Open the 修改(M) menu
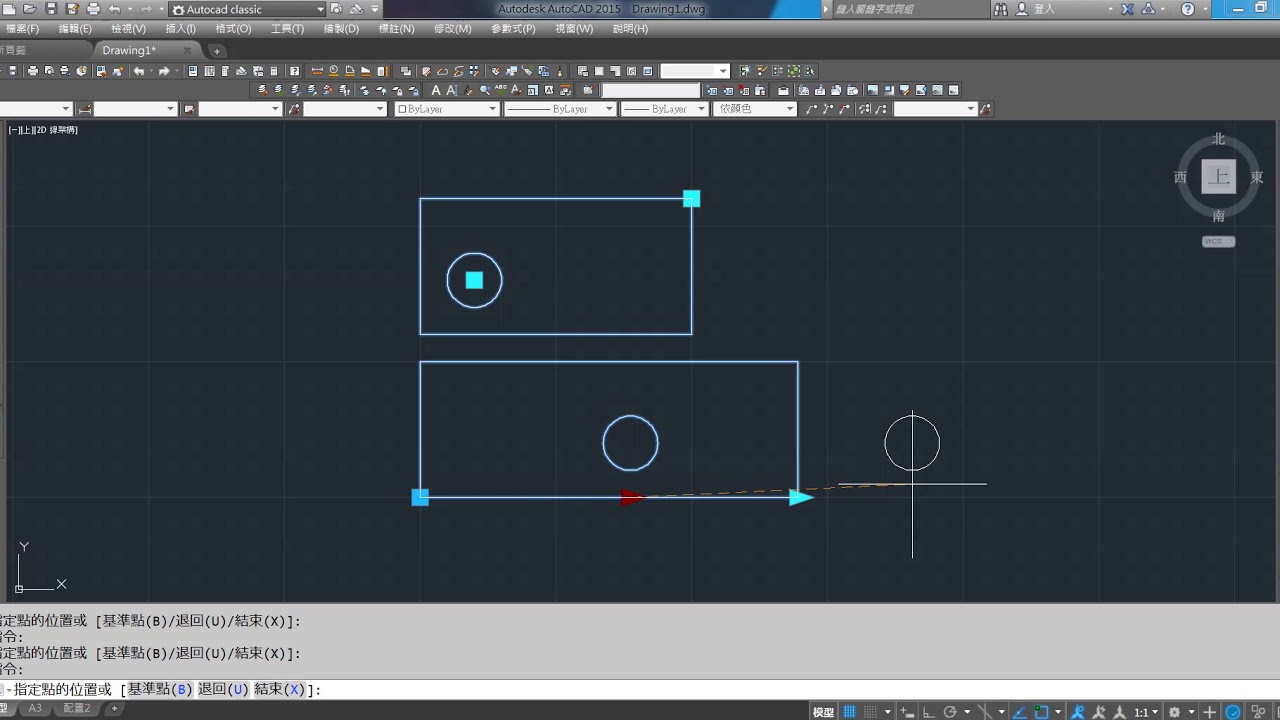 (x=452, y=29)
